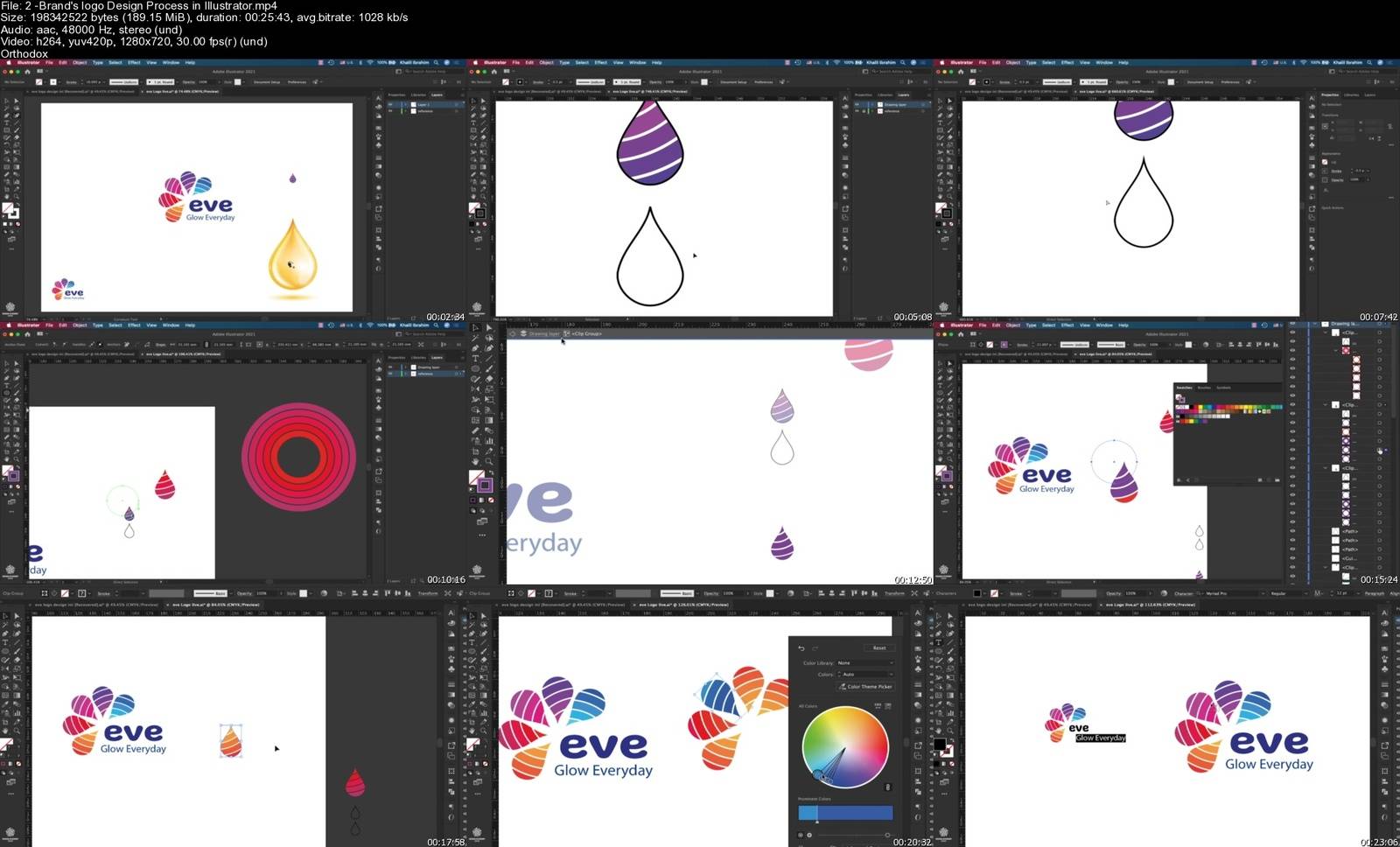Click Preferences in the 00:02:34 control bar
This screenshot has height=847, width=1400.
pyautogui.click(x=297, y=82)
